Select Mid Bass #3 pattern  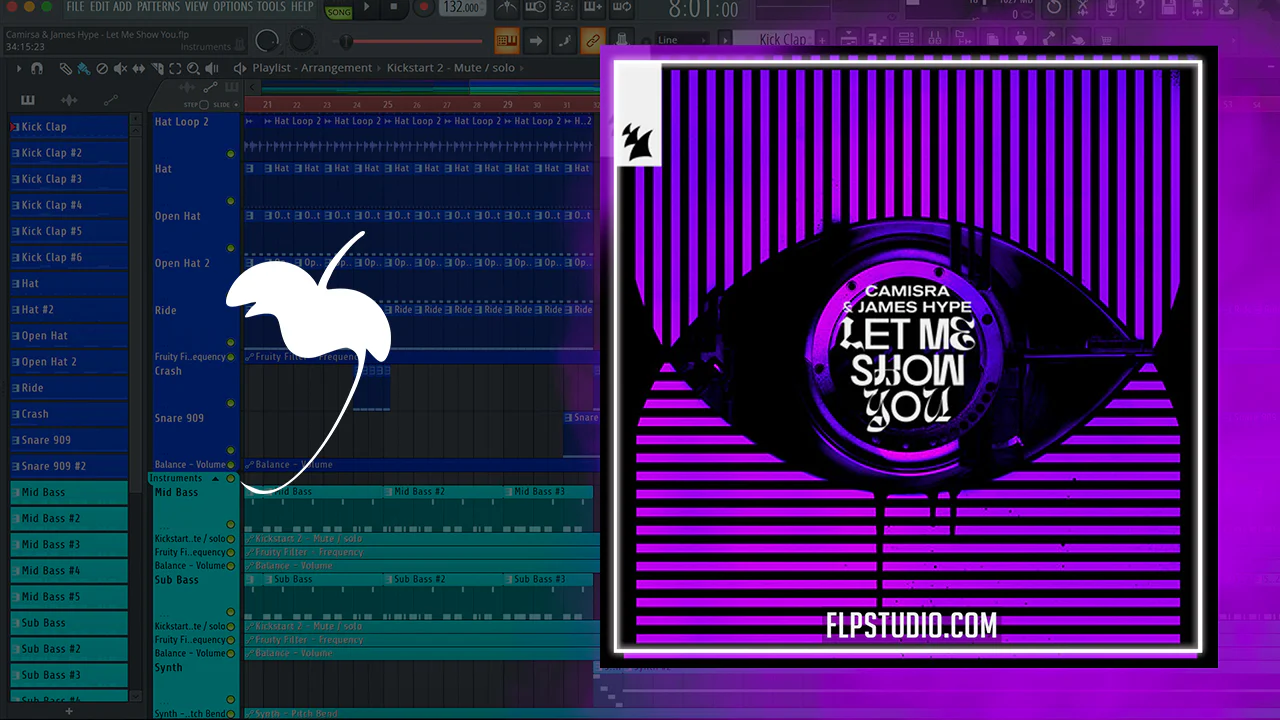pos(69,544)
